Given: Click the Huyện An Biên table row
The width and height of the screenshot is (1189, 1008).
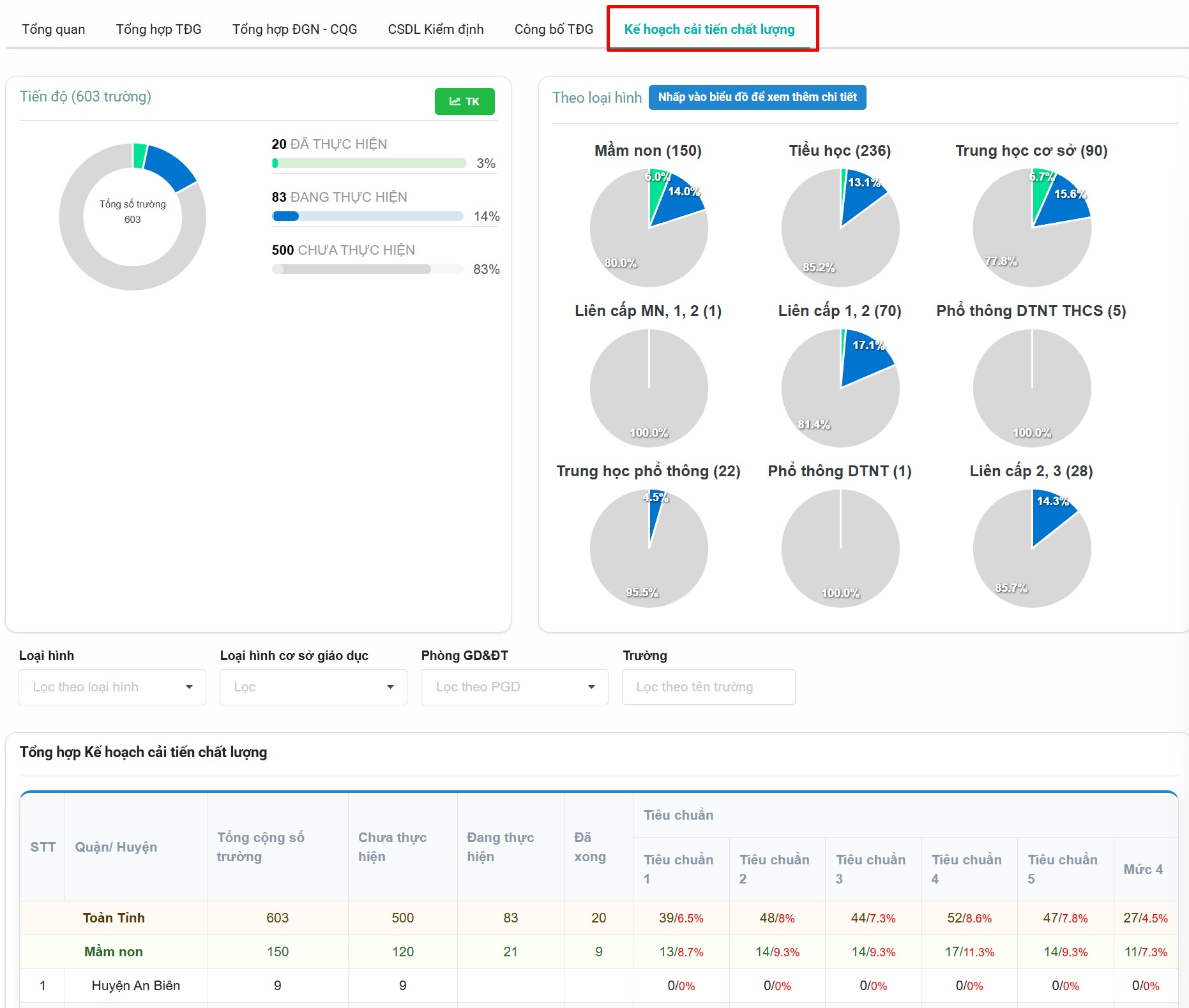Looking at the screenshot, I should [135, 986].
